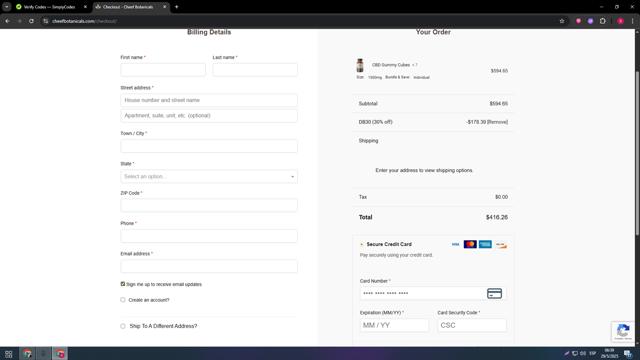Open the Windows Start button

tap(9, 353)
